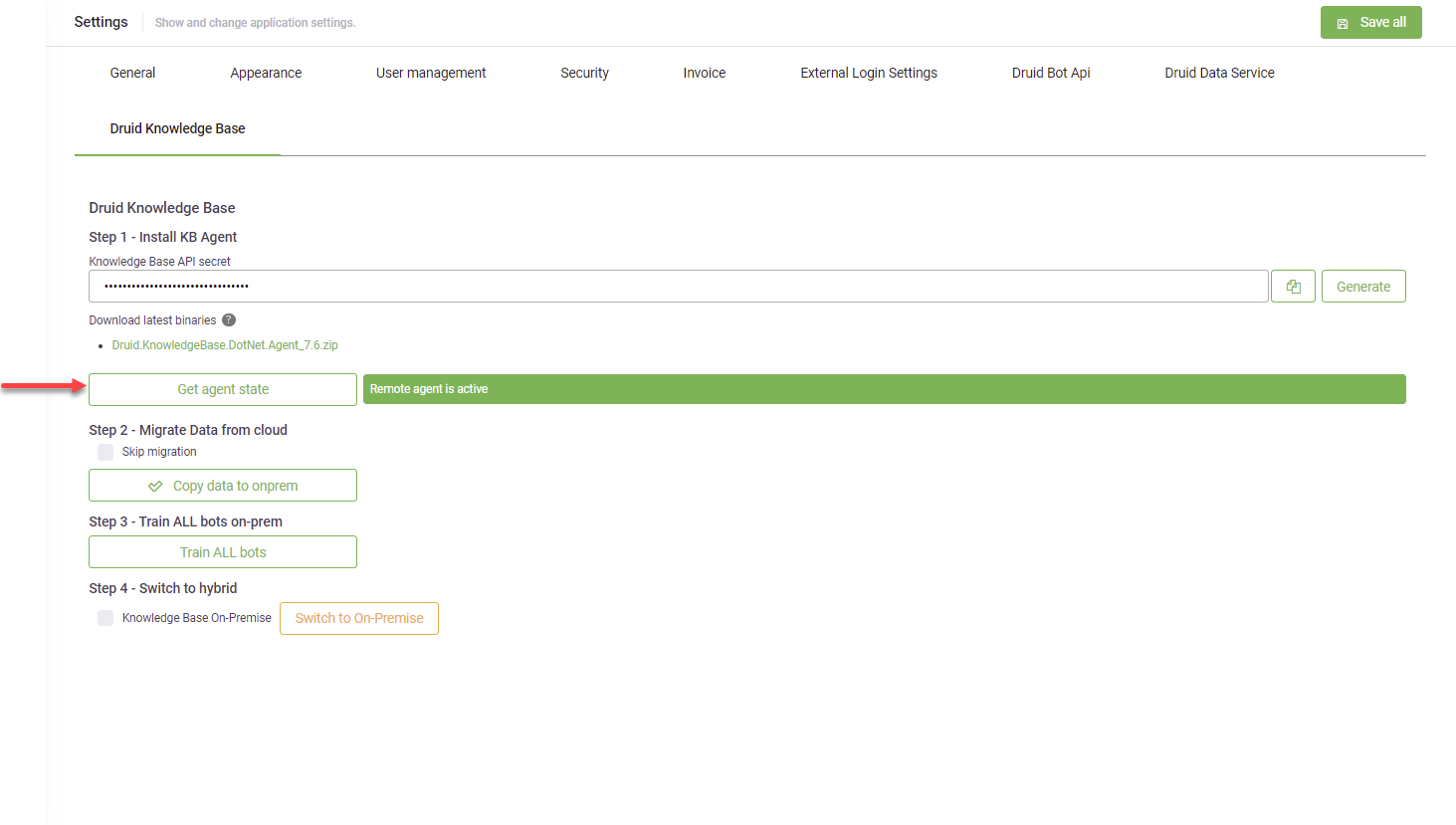The width and height of the screenshot is (1456, 825).
Task: Select the Invoice tab
Action: (x=704, y=73)
